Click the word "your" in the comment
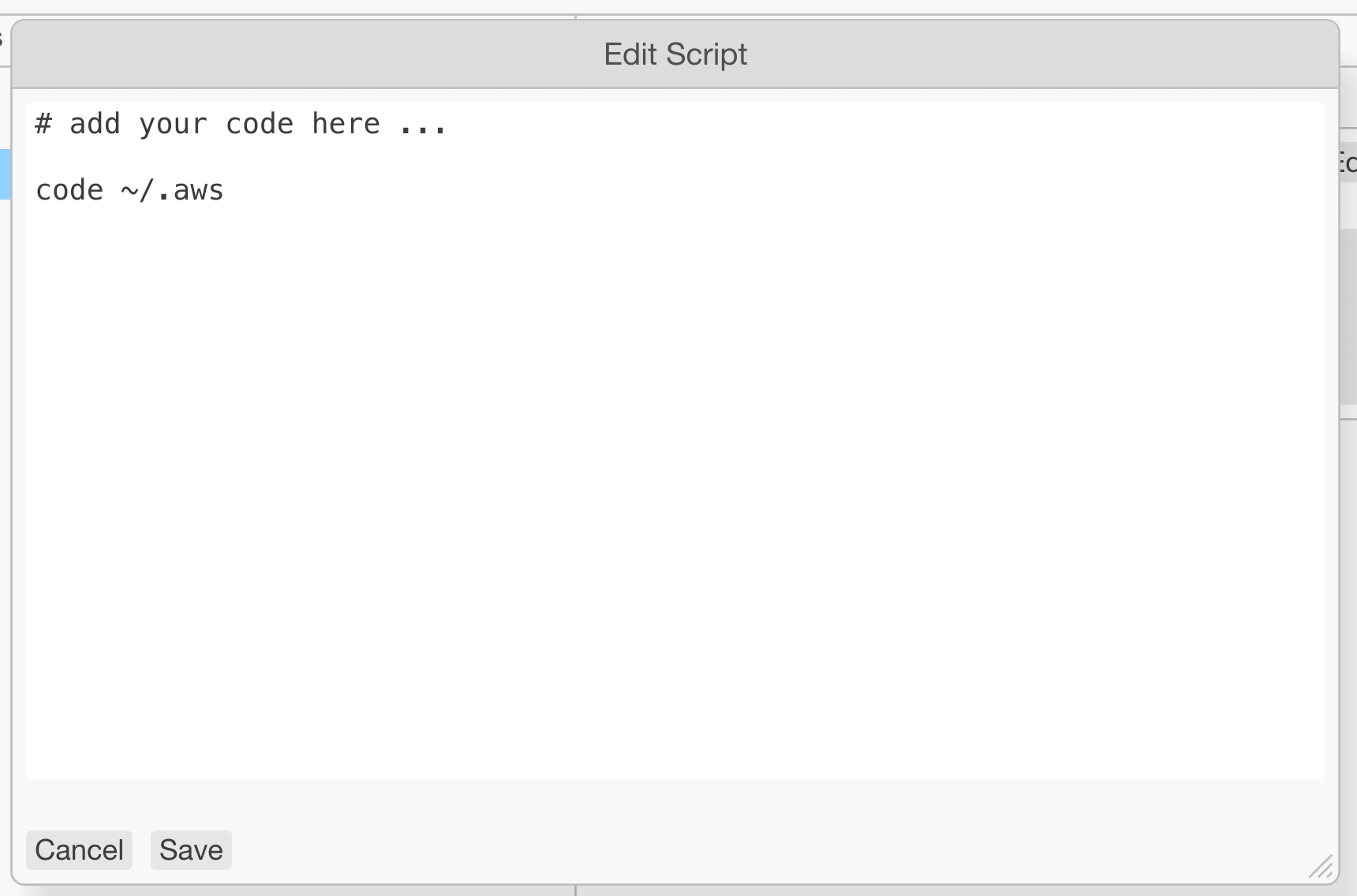 (x=173, y=125)
